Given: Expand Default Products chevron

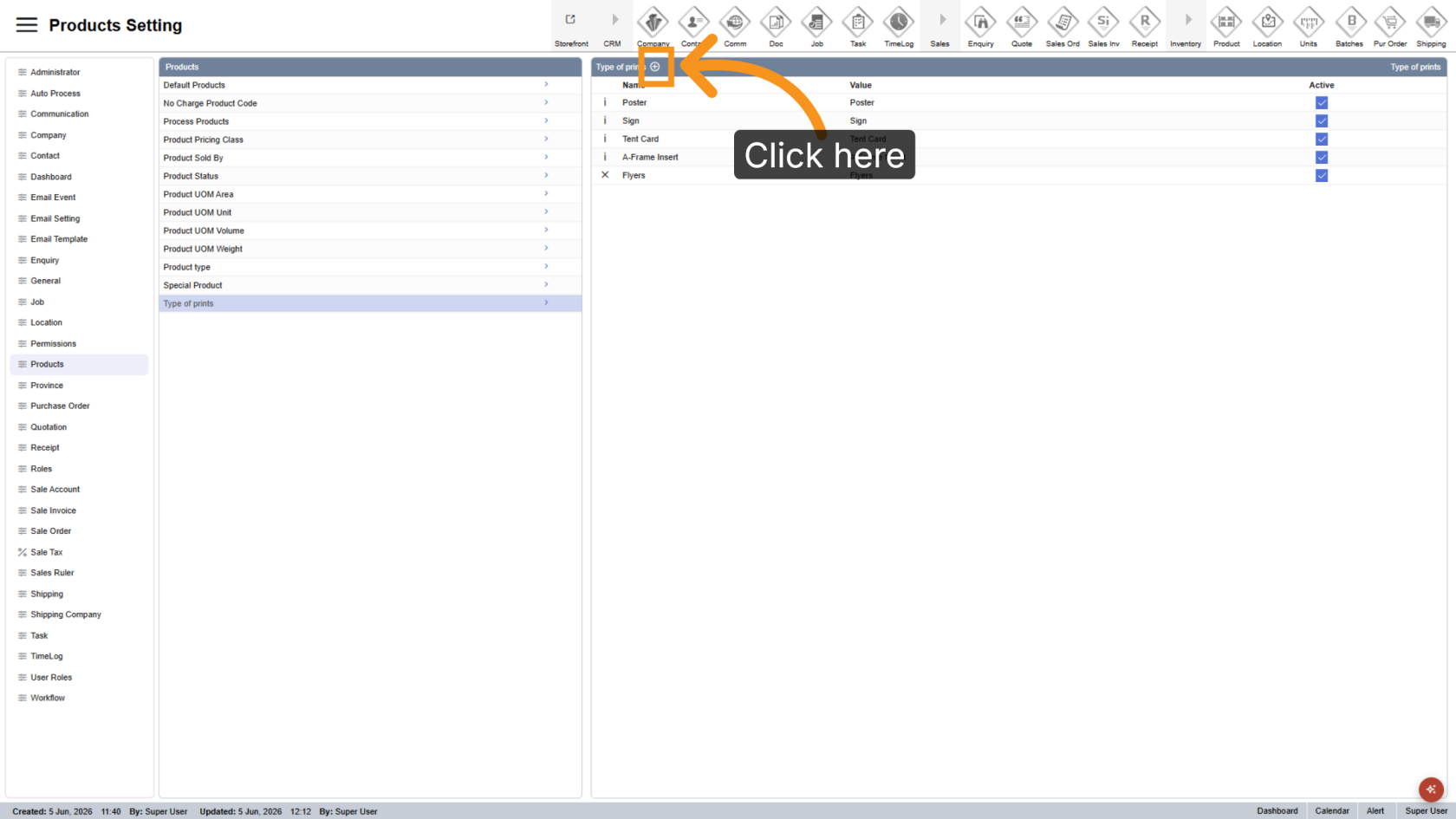Looking at the screenshot, I should [546, 85].
